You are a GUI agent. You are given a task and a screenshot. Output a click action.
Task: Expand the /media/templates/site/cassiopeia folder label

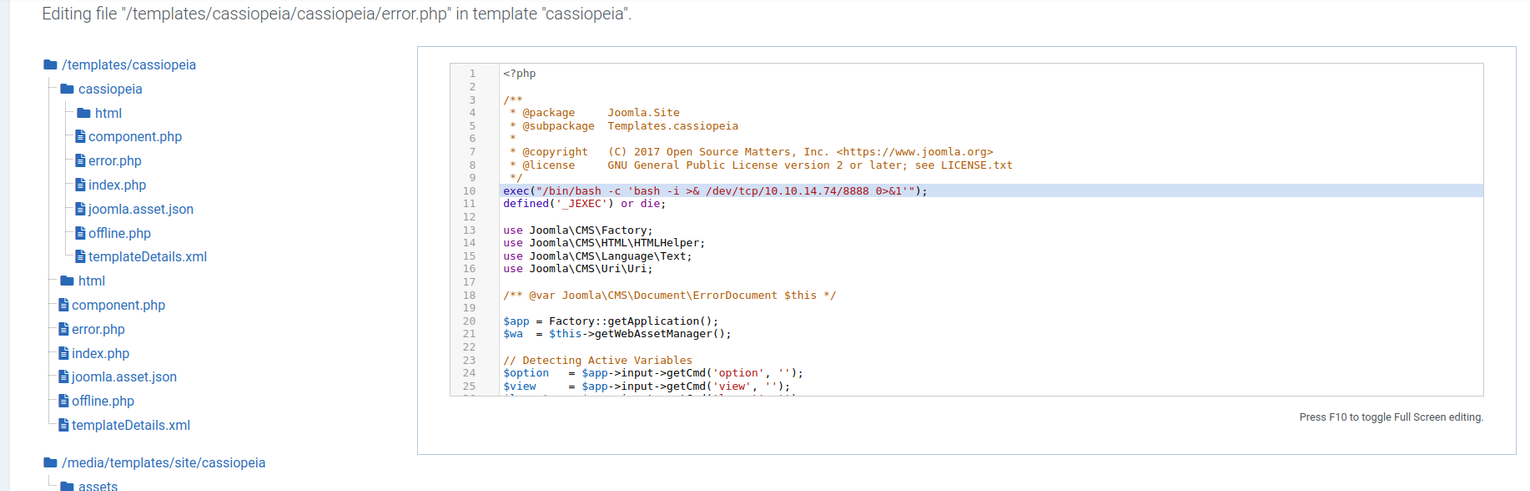pos(163,463)
